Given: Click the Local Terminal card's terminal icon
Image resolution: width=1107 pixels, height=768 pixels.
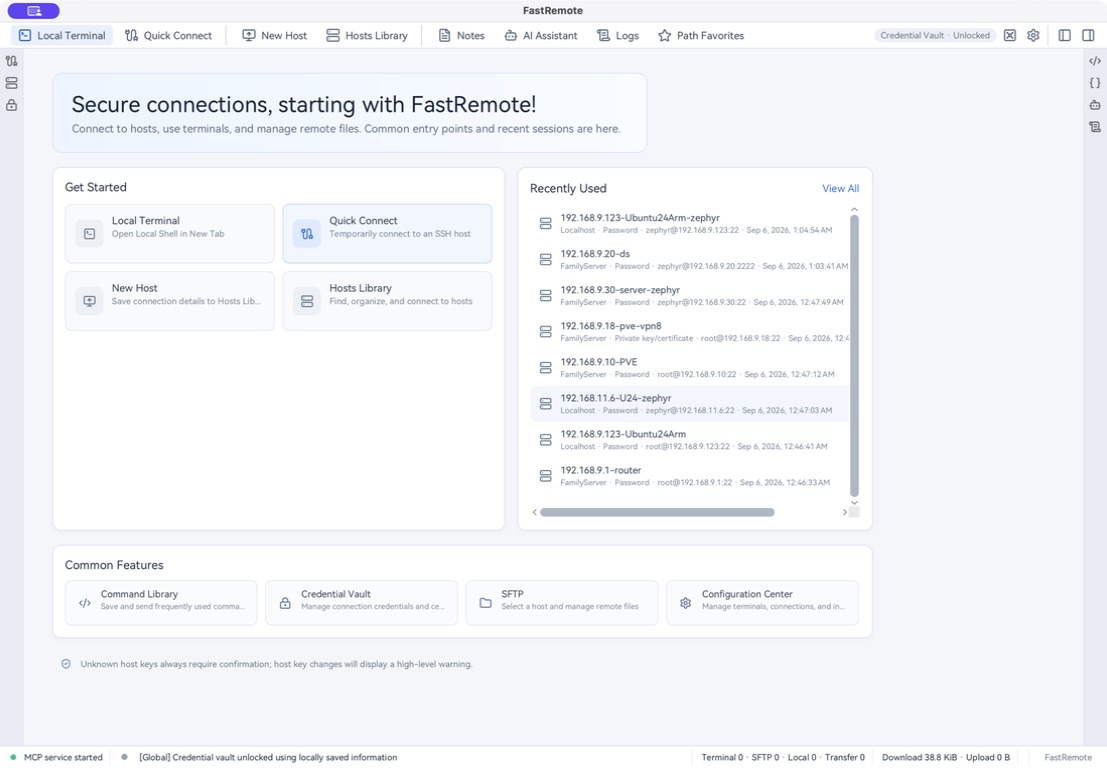Looking at the screenshot, I should coord(90,234).
